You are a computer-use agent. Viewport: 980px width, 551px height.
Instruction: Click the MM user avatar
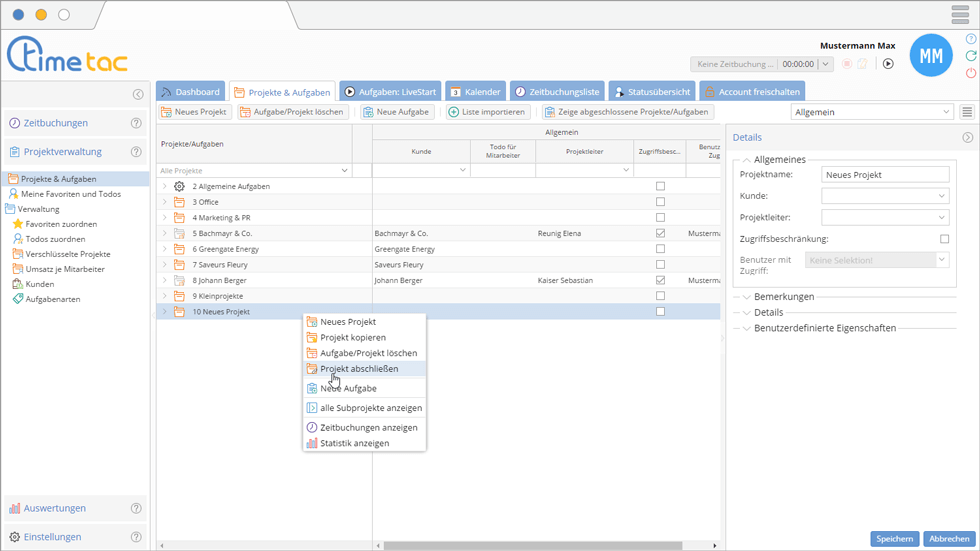point(930,56)
